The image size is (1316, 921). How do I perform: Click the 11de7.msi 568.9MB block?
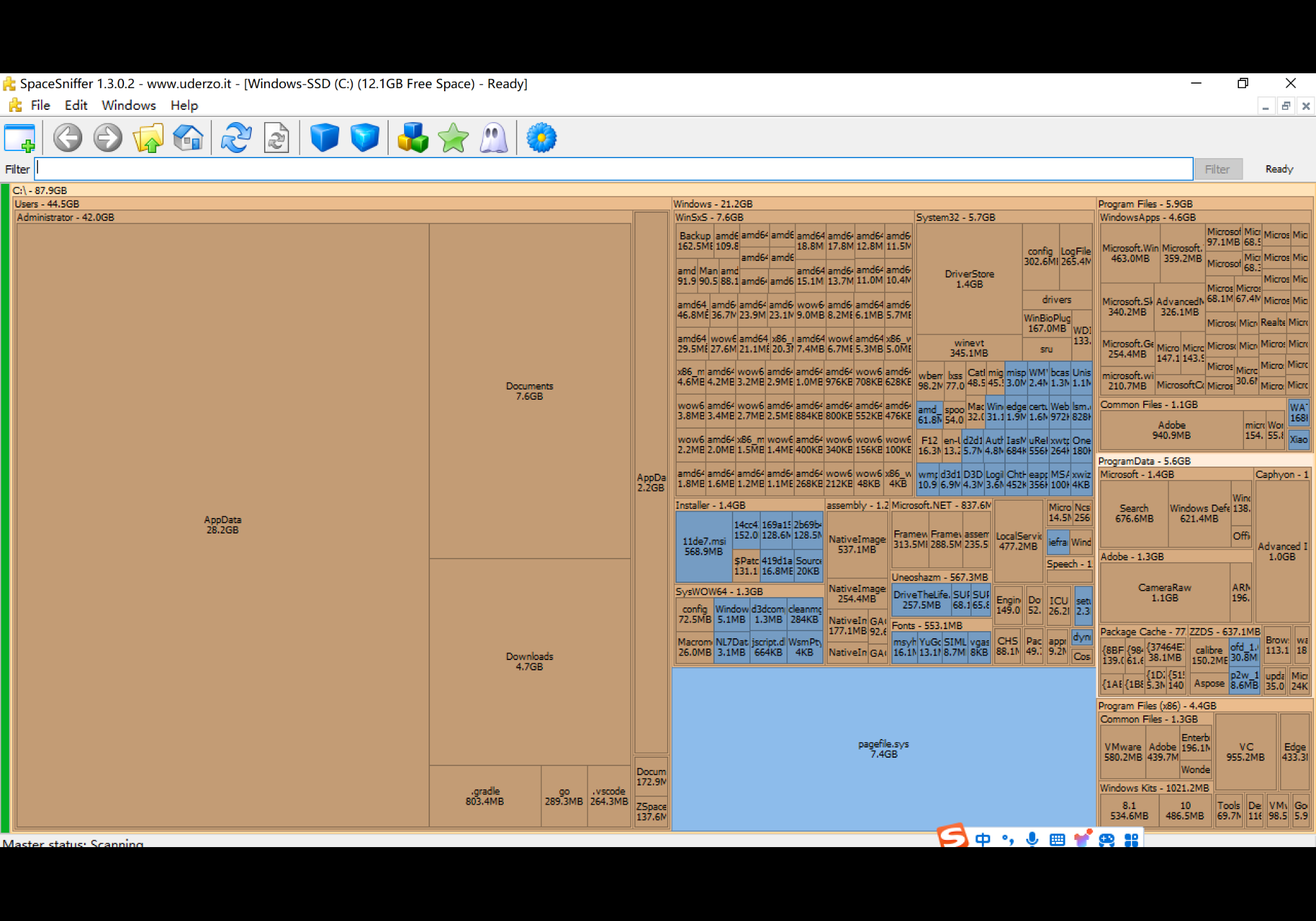(704, 546)
